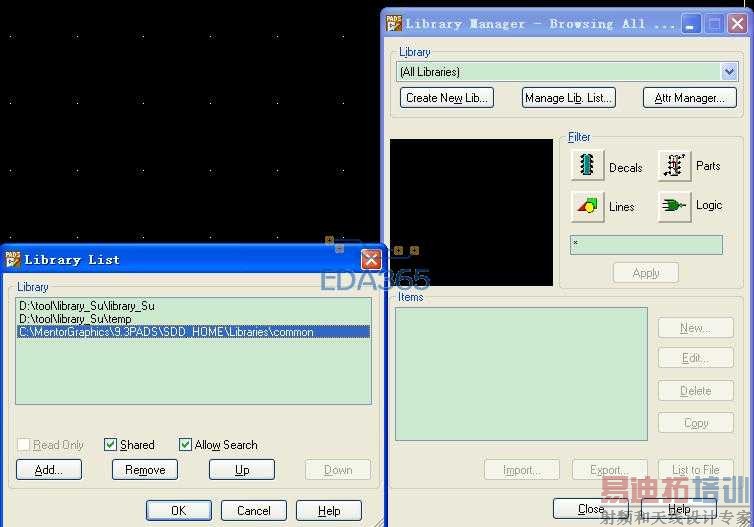This screenshot has width=754, height=527.
Task: Click the Apply filter button
Action: (646, 273)
